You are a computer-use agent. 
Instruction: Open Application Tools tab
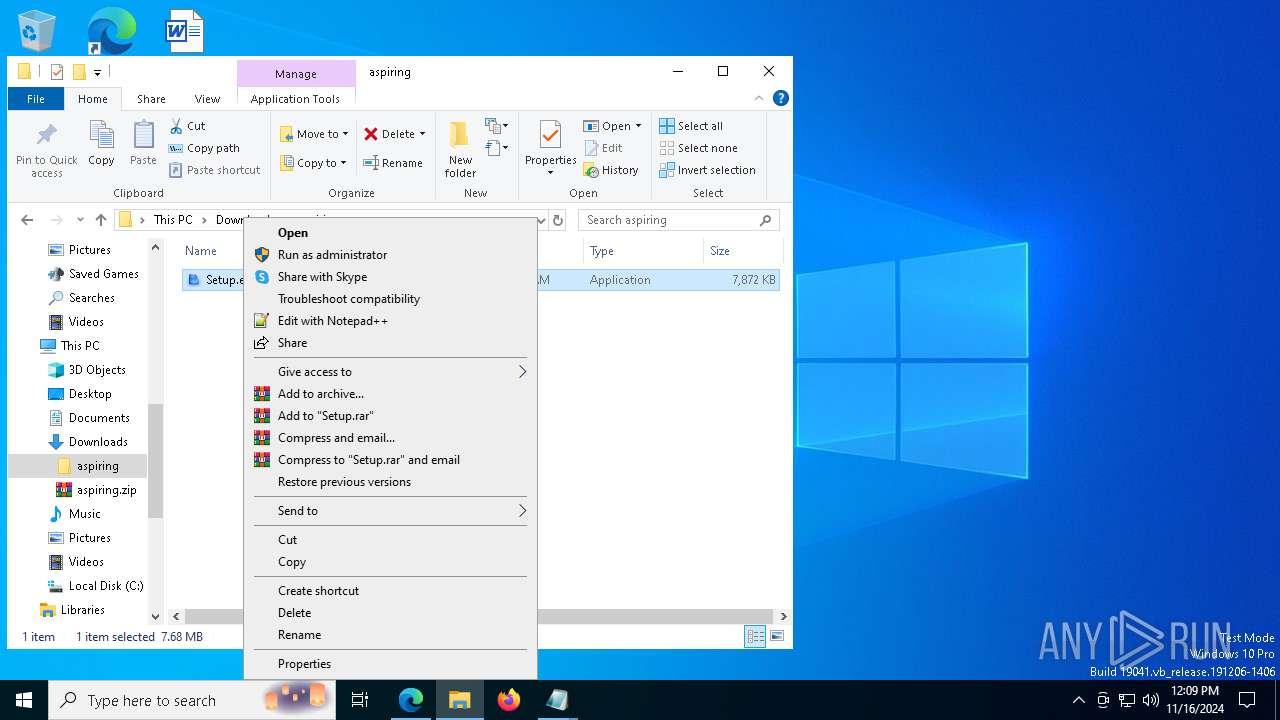tap(295, 99)
